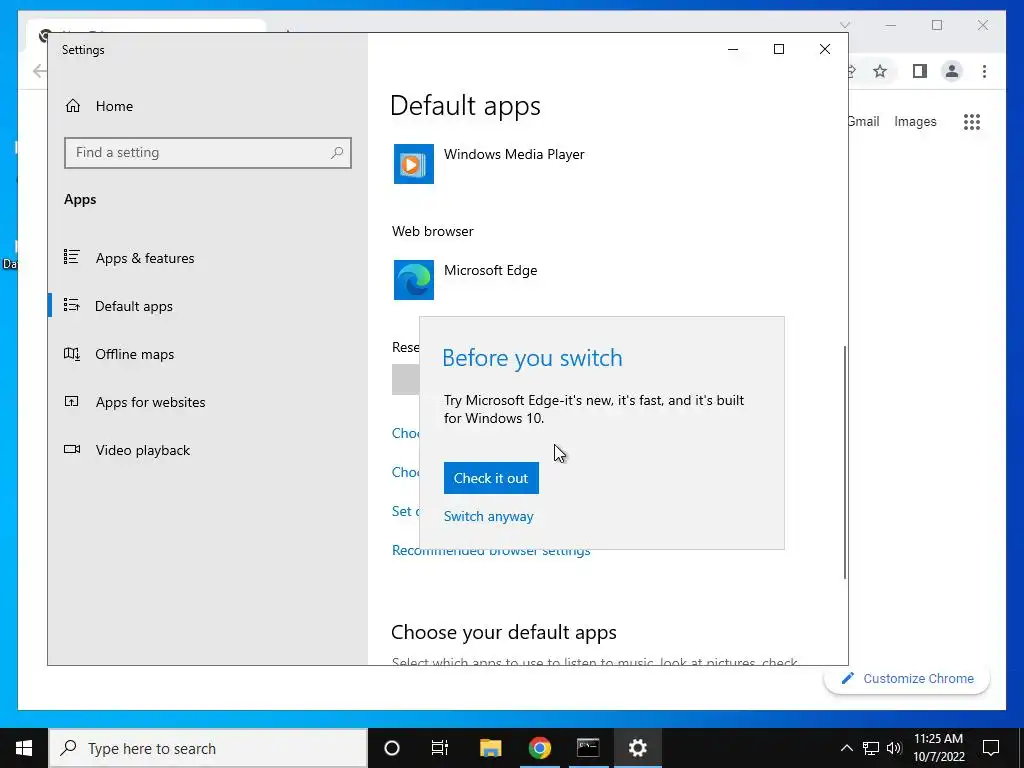The width and height of the screenshot is (1024, 768).
Task: Open Offline maps settings
Action: pos(135,354)
